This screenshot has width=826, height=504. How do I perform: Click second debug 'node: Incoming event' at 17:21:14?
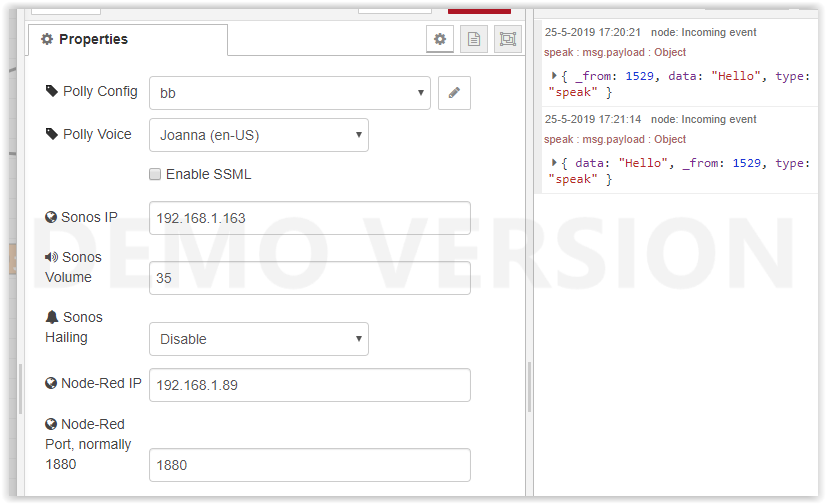click(x=703, y=120)
